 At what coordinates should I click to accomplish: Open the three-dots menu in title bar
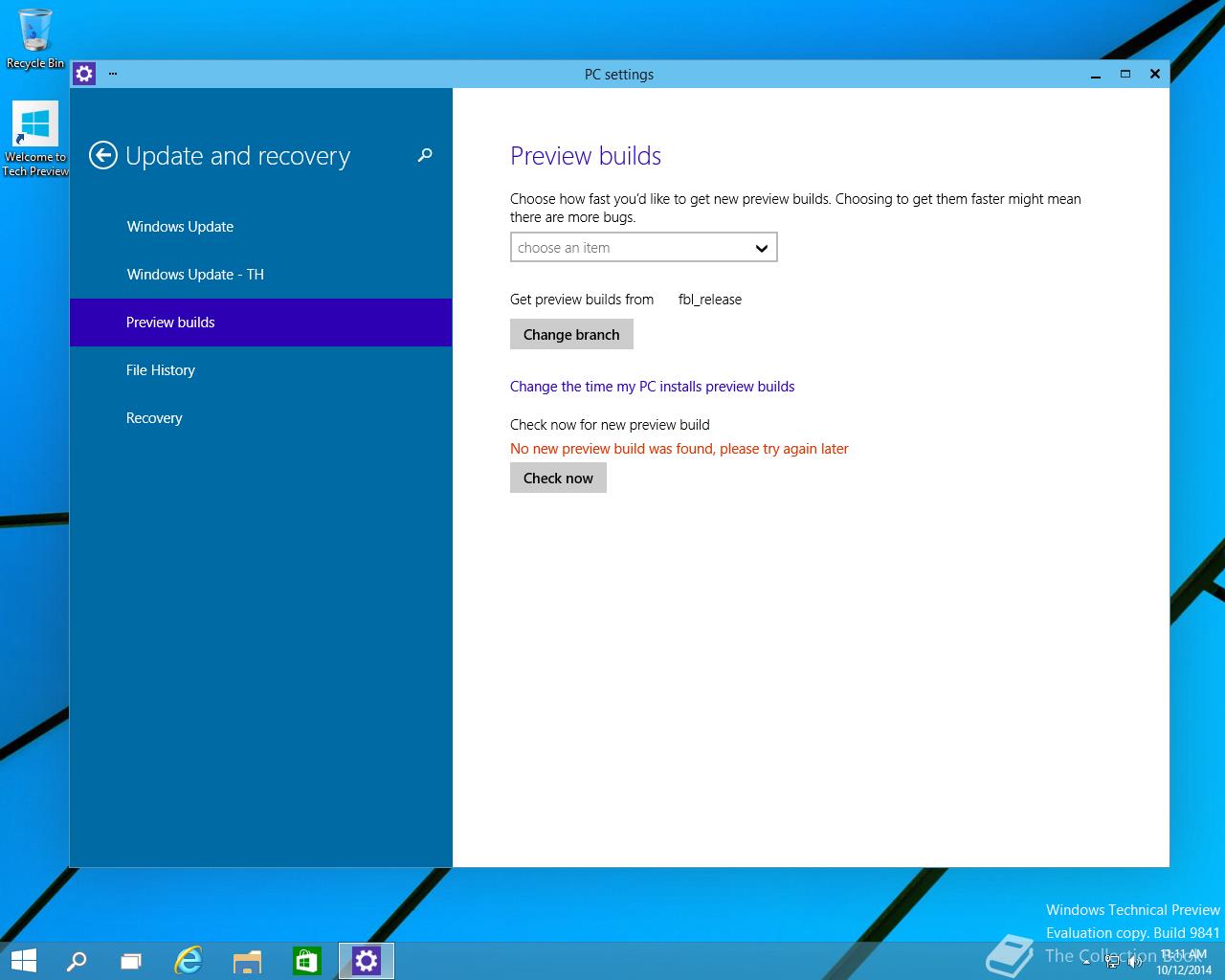click(113, 74)
